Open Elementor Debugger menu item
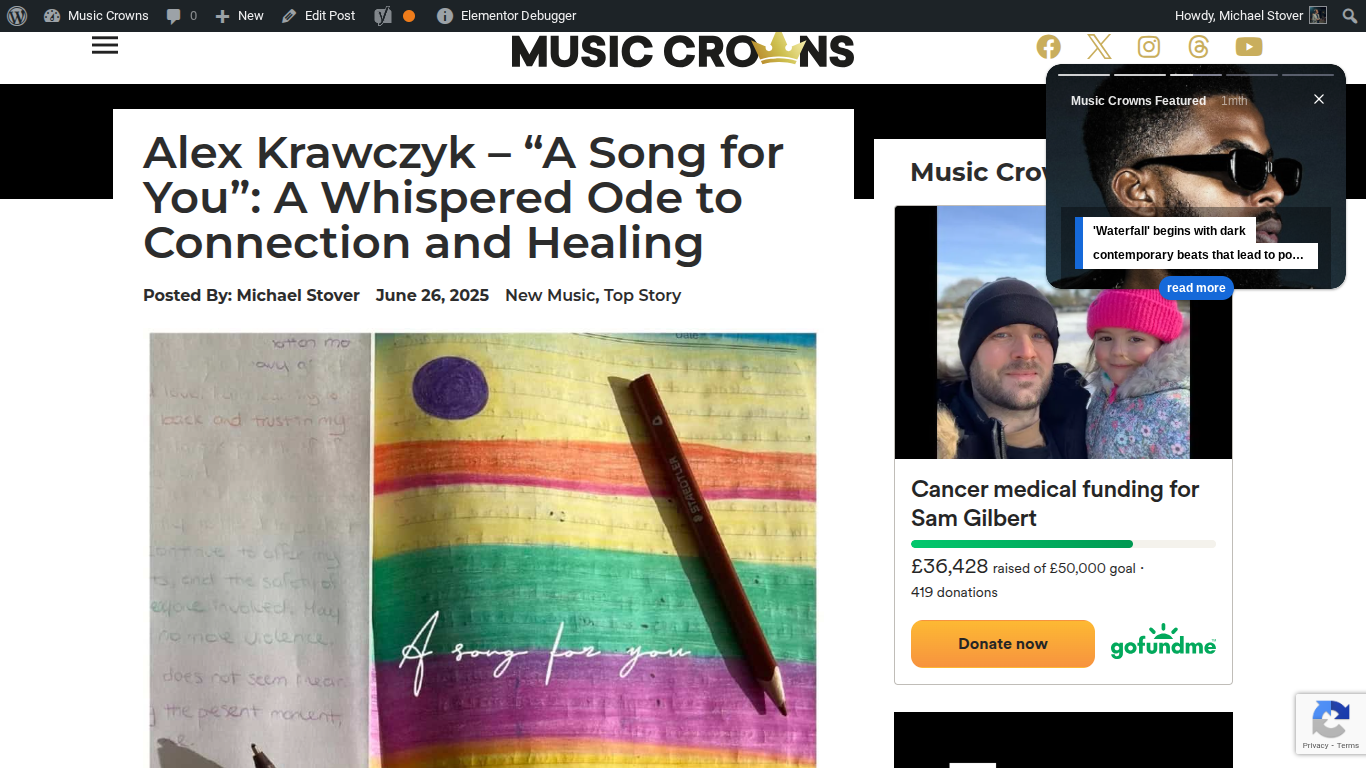This screenshot has height=768, width=1366. click(x=507, y=16)
